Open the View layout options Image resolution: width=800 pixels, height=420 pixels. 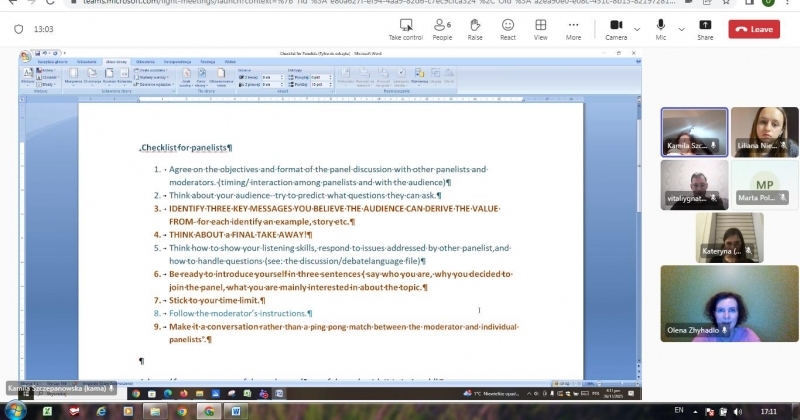[540, 29]
